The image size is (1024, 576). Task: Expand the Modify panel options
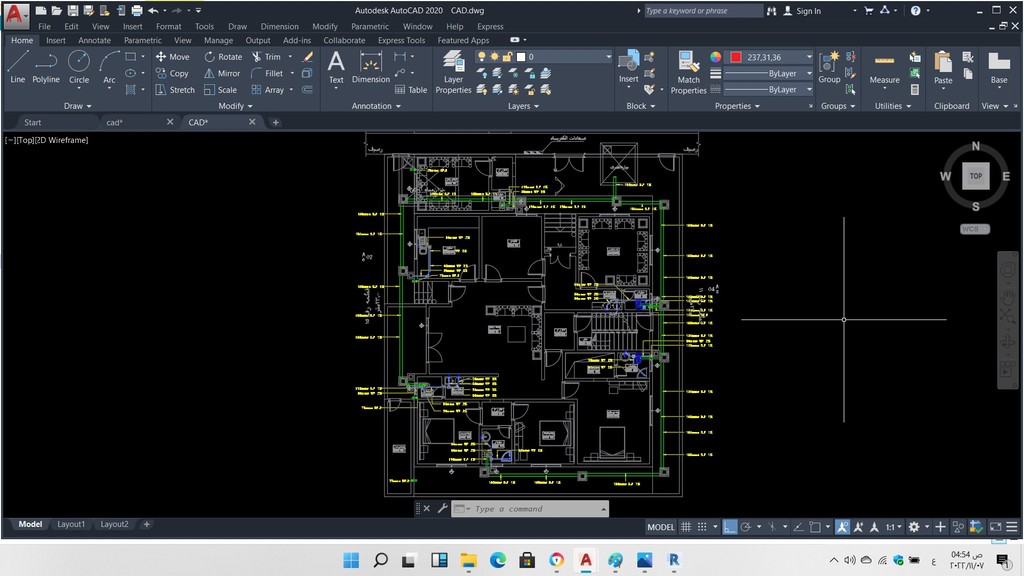coord(235,106)
